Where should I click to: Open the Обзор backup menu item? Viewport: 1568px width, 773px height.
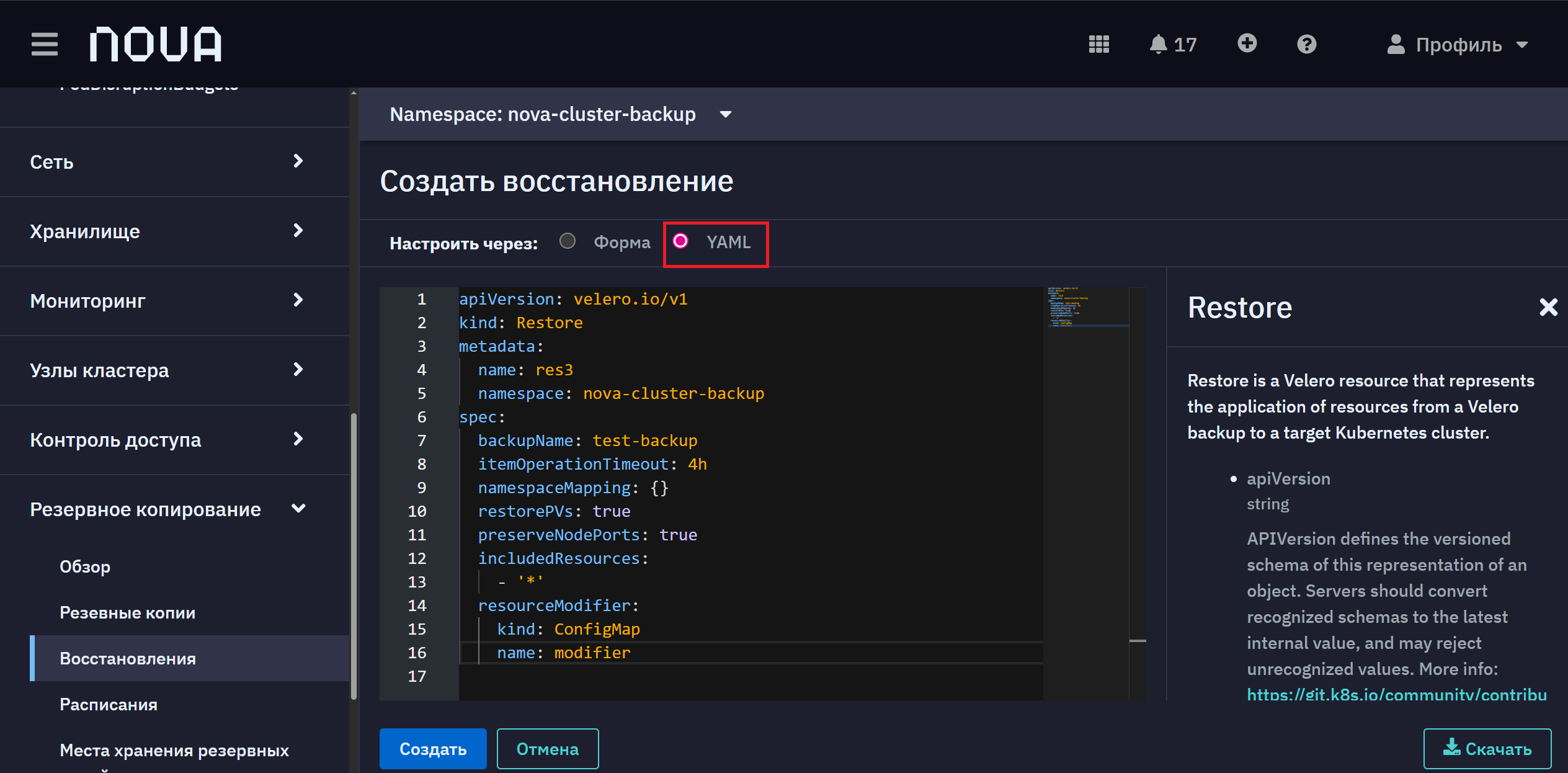[x=85, y=566]
